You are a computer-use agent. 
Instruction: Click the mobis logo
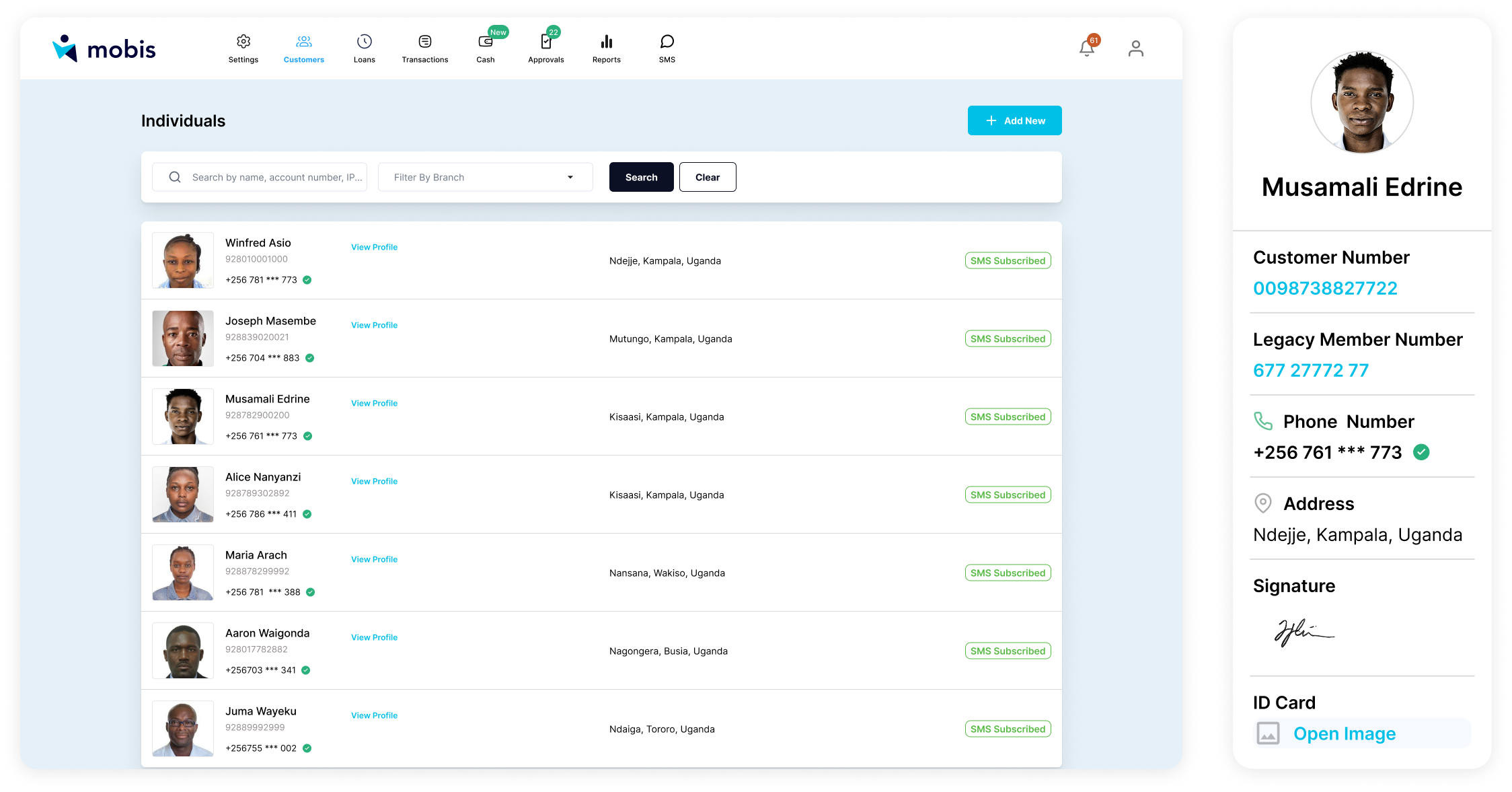pos(104,48)
